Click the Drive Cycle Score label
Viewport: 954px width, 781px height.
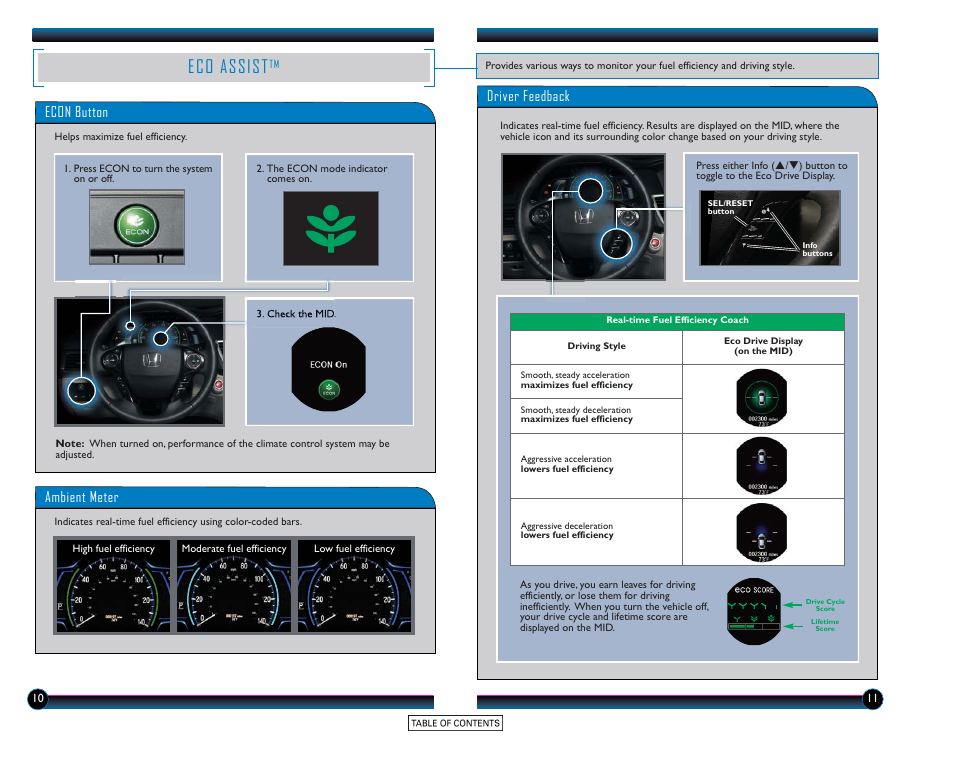[825, 605]
